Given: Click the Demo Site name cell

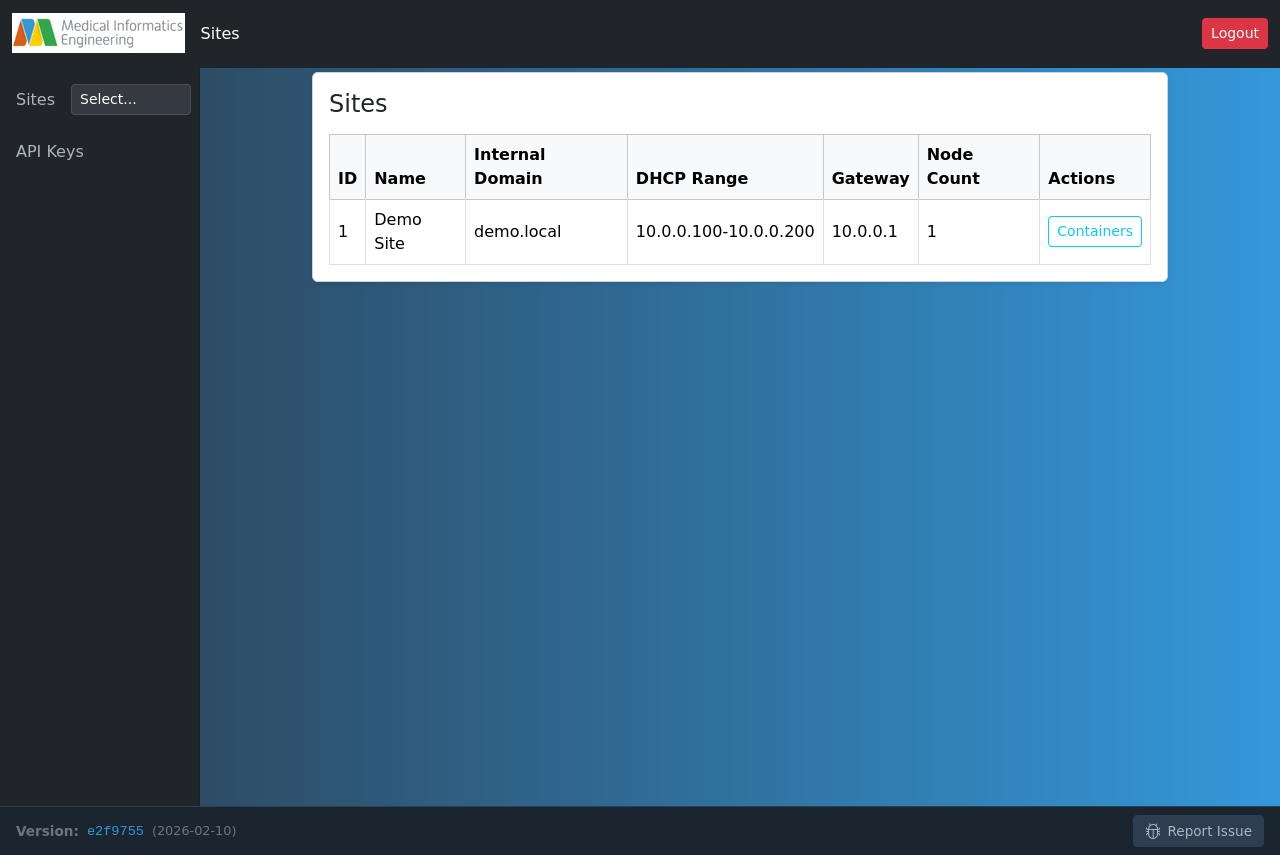Looking at the screenshot, I should (x=397, y=231).
